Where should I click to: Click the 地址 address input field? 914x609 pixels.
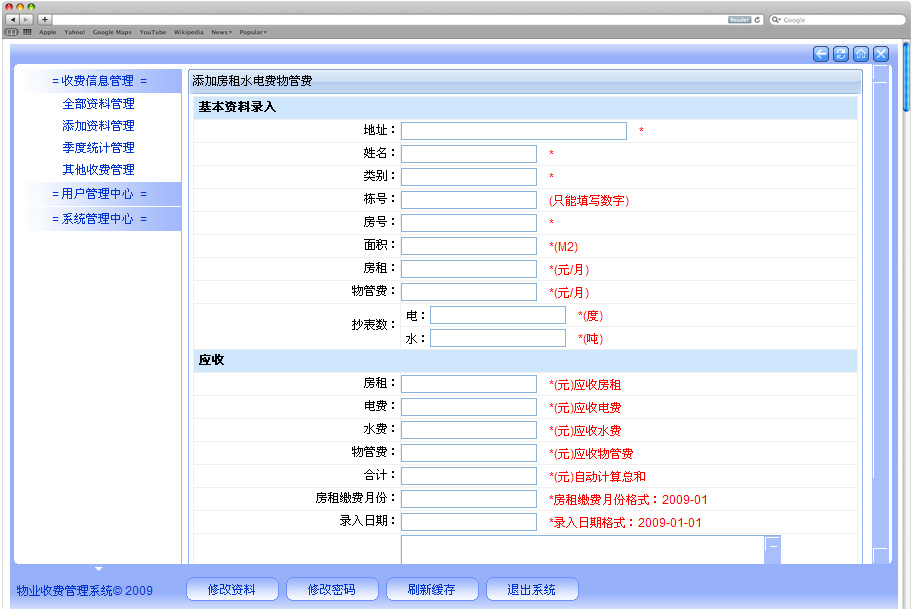pyautogui.click(x=514, y=131)
